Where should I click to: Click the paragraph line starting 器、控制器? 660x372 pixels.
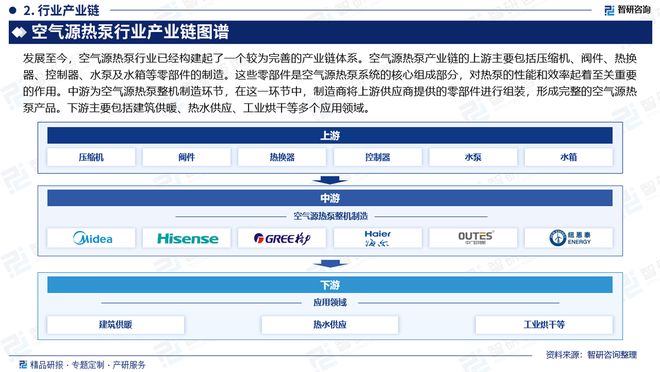click(x=330, y=75)
